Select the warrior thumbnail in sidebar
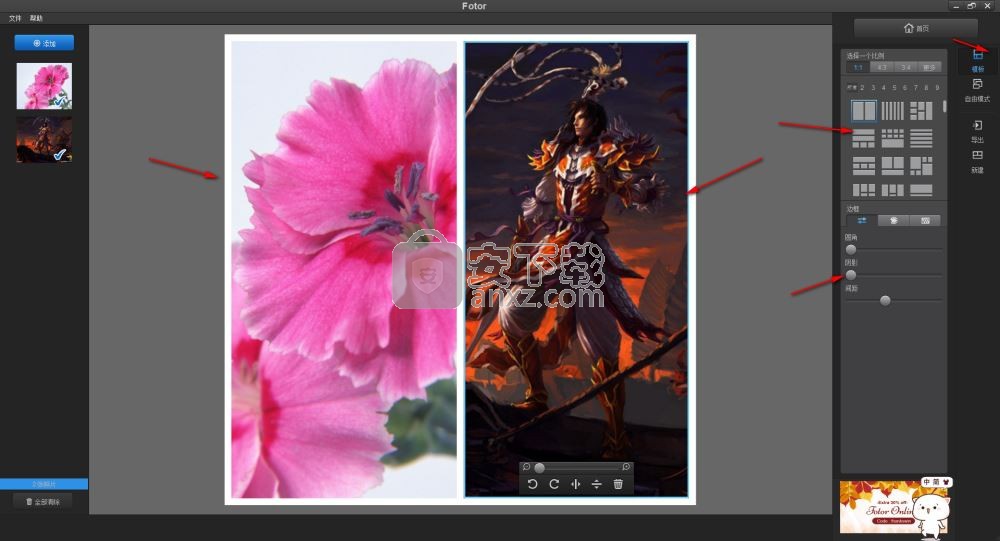 pyautogui.click(x=44, y=139)
